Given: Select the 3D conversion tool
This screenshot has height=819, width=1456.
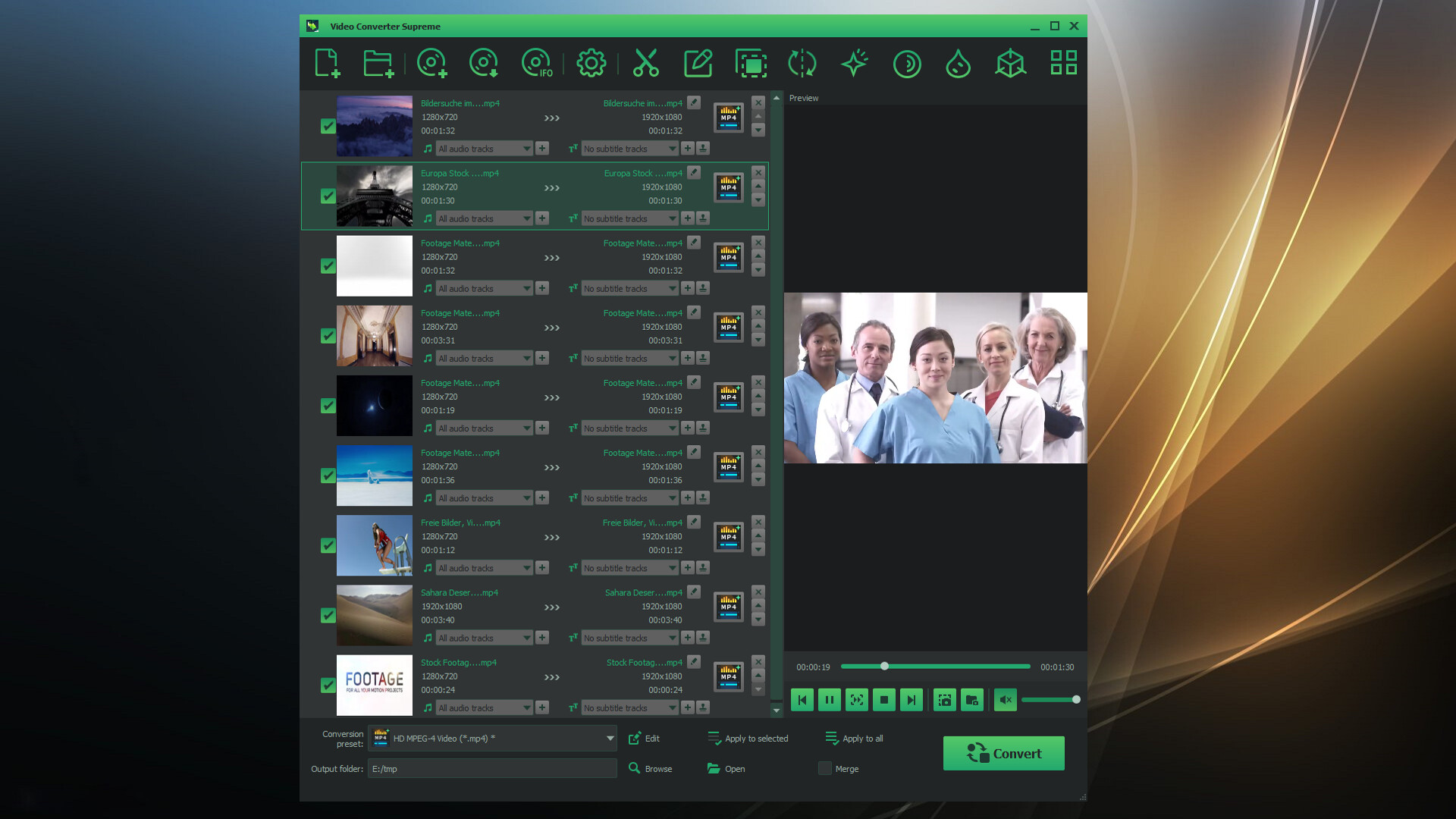Looking at the screenshot, I should click(1010, 64).
